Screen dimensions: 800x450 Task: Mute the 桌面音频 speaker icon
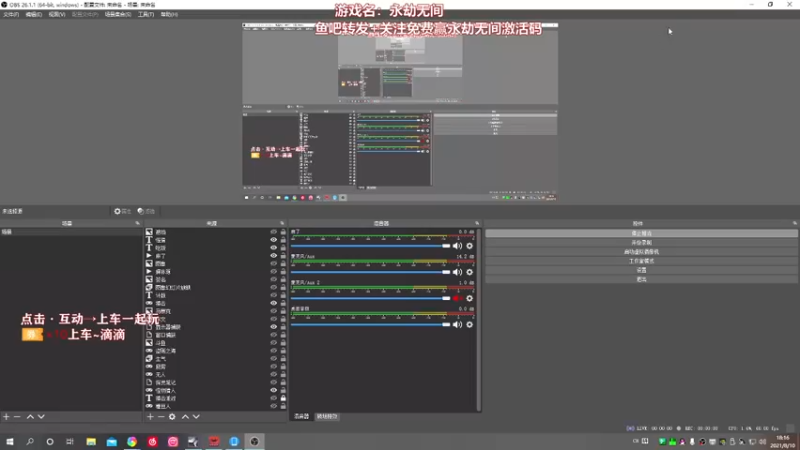(x=457, y=324)
